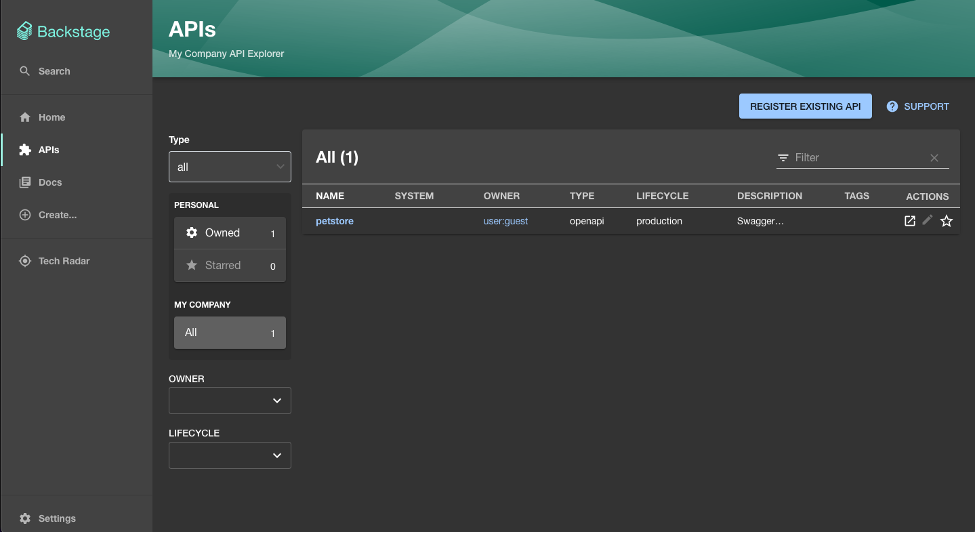This screenshot has width=977, height=533.
Task: View petstore source with open-in-new icon
Action: 910,221
